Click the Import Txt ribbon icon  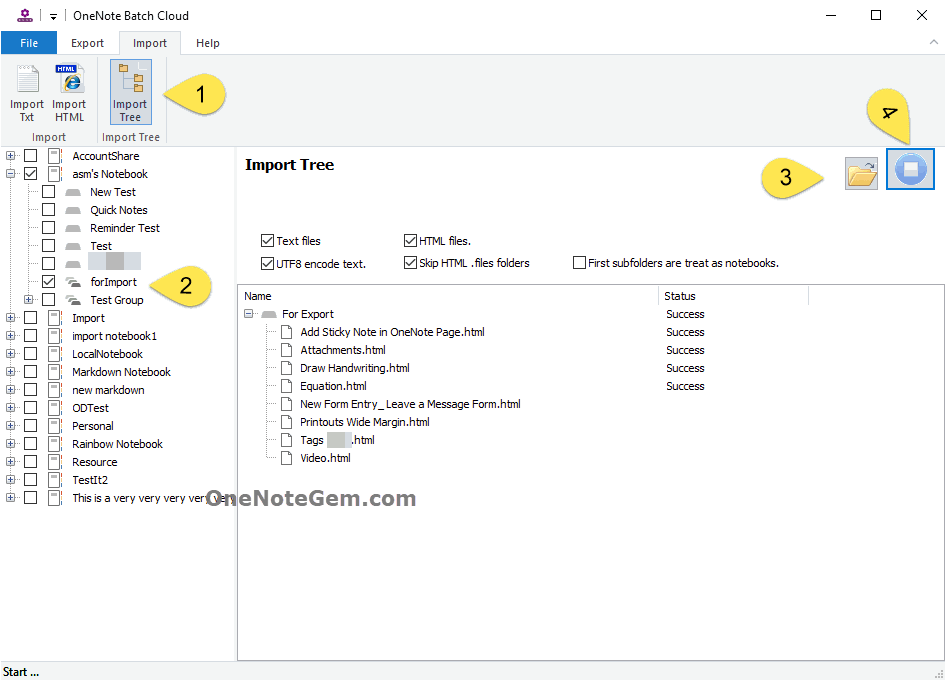click(x=27, y=92)
